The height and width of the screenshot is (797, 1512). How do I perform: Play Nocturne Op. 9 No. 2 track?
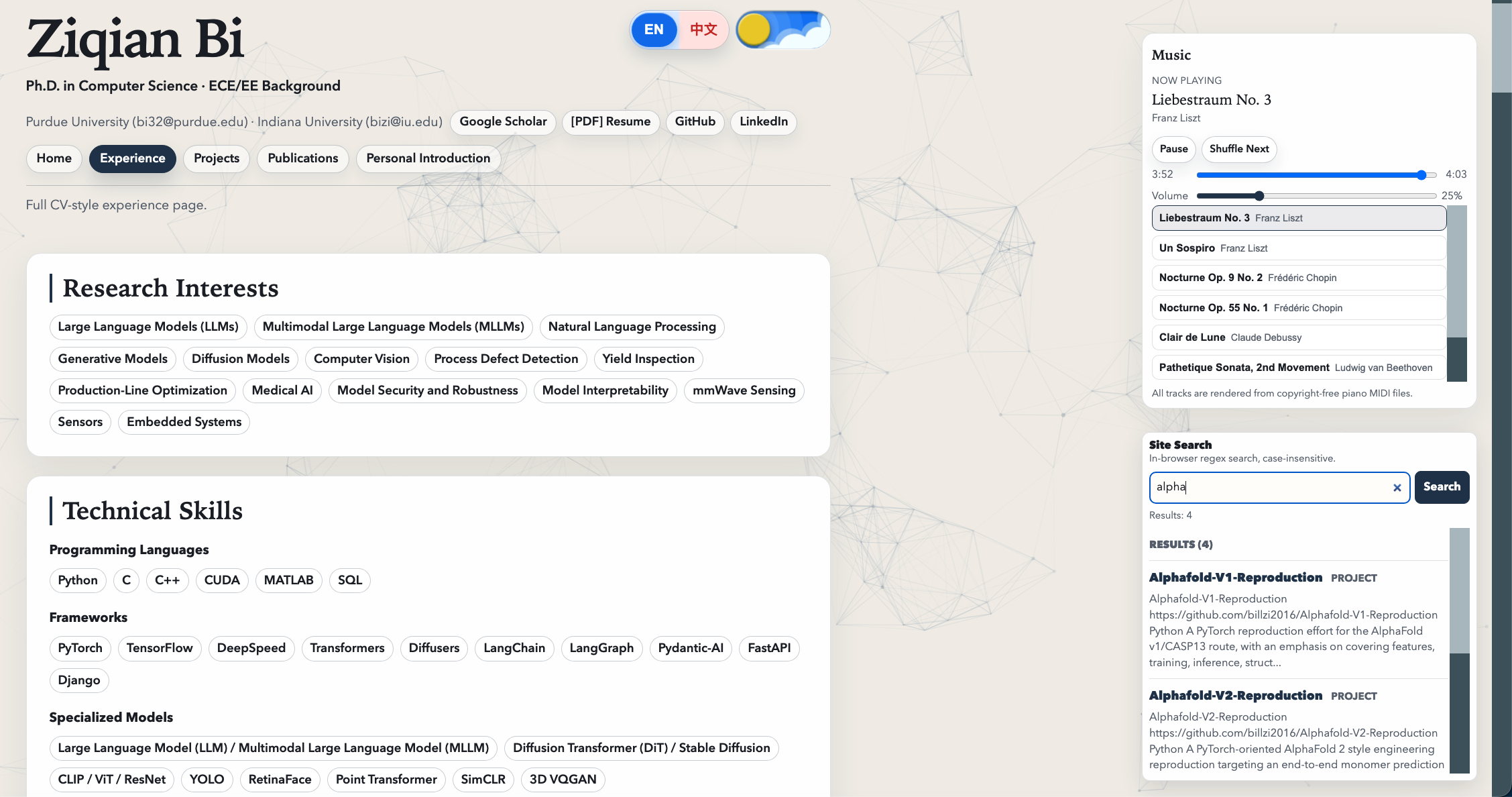(1299, 278)
